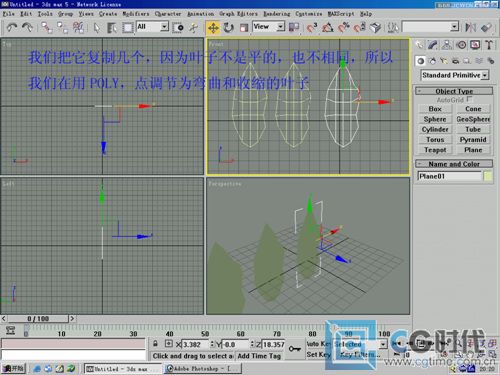Click the Cylinder button
The image size is (500, 375).
(x=435, y=129)
